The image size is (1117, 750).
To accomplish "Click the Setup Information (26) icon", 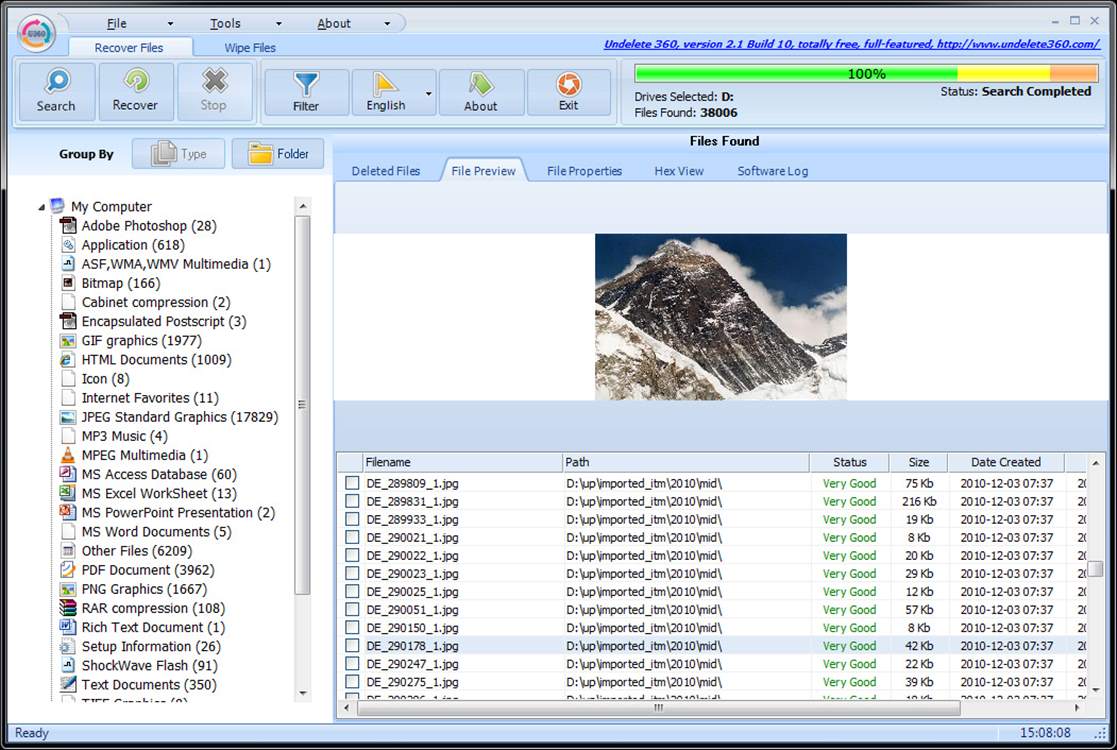I will click(x=68, y=647).
